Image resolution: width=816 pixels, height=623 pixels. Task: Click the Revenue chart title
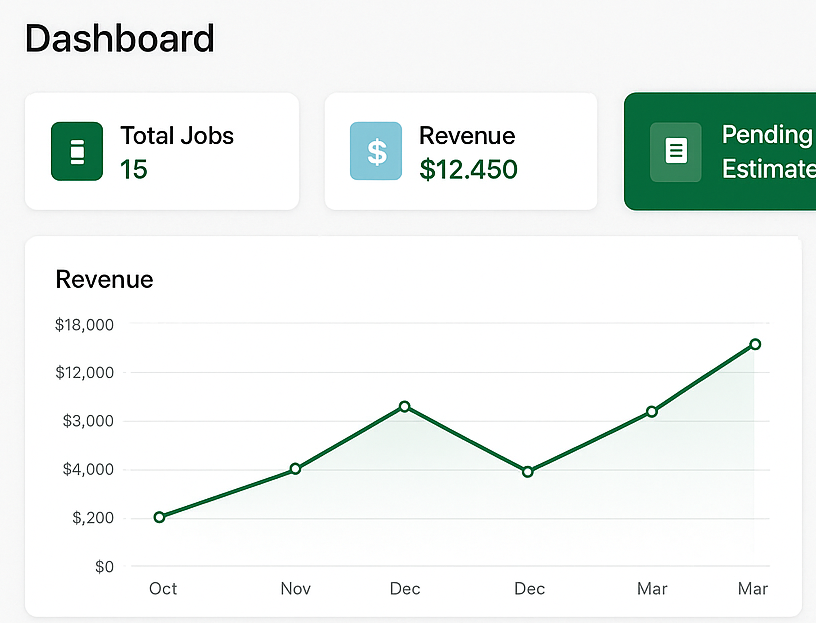click(x=104, y=279)
